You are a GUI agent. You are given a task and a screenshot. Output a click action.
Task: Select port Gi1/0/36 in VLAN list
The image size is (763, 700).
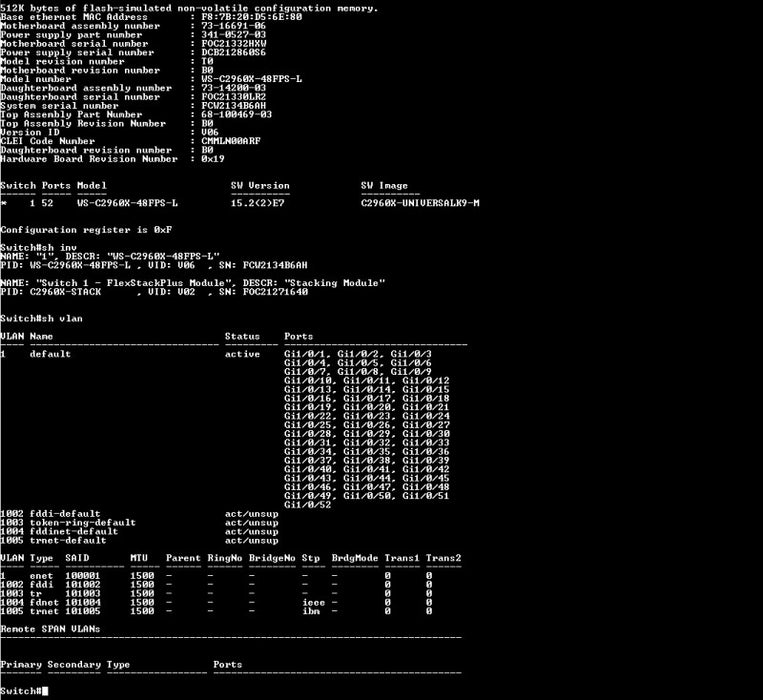tap(426, 452)
